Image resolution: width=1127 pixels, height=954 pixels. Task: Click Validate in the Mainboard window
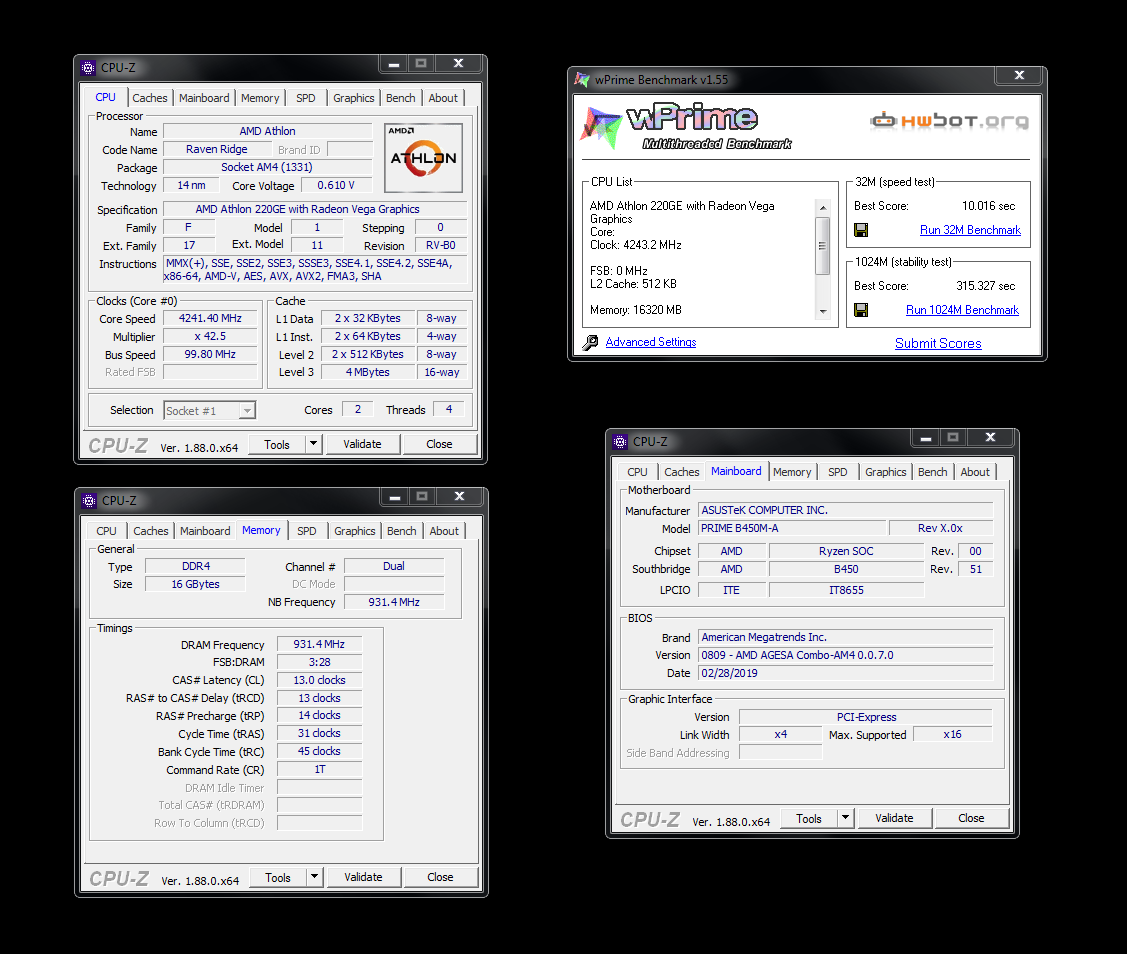click(894, 818)
